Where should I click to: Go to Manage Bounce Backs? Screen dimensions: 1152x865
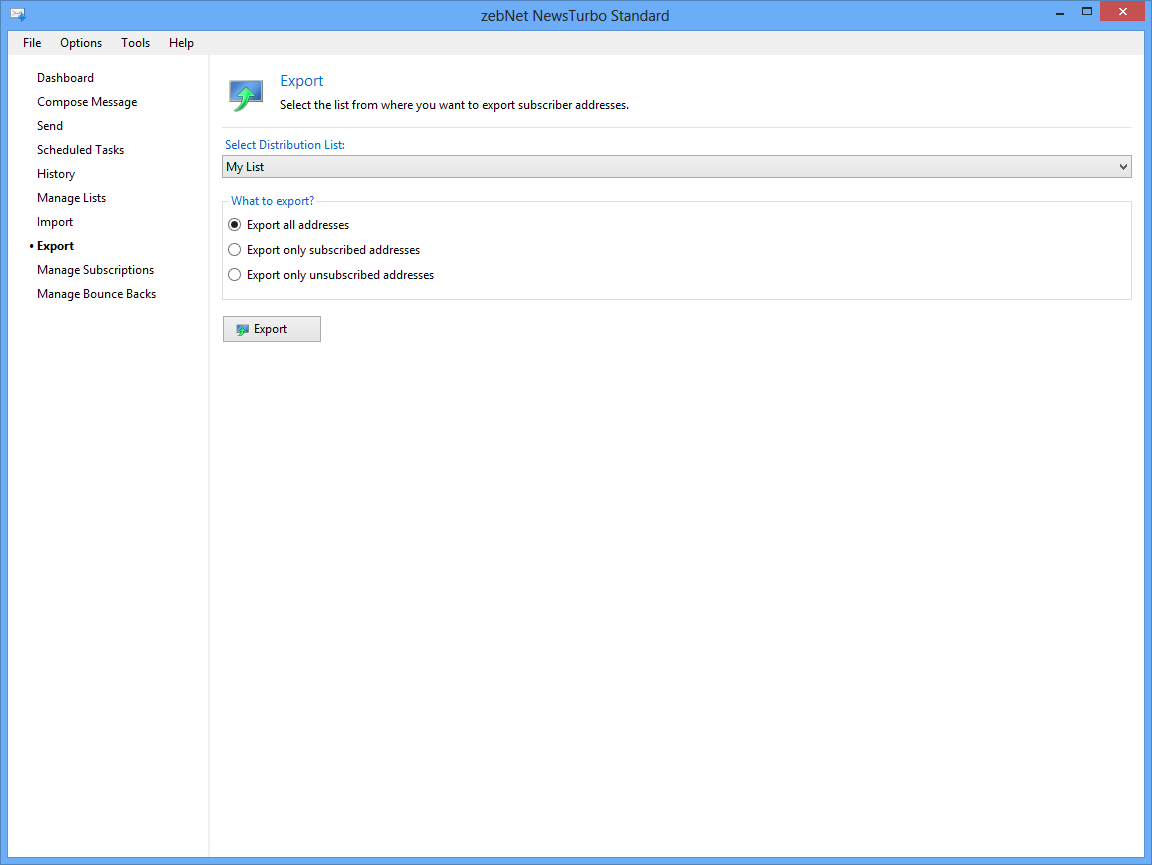click(97, 294)
